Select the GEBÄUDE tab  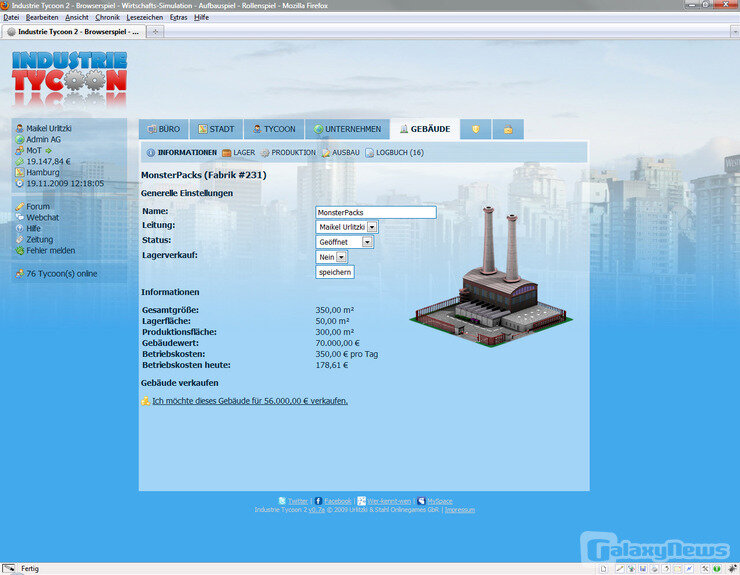[425, 129]
